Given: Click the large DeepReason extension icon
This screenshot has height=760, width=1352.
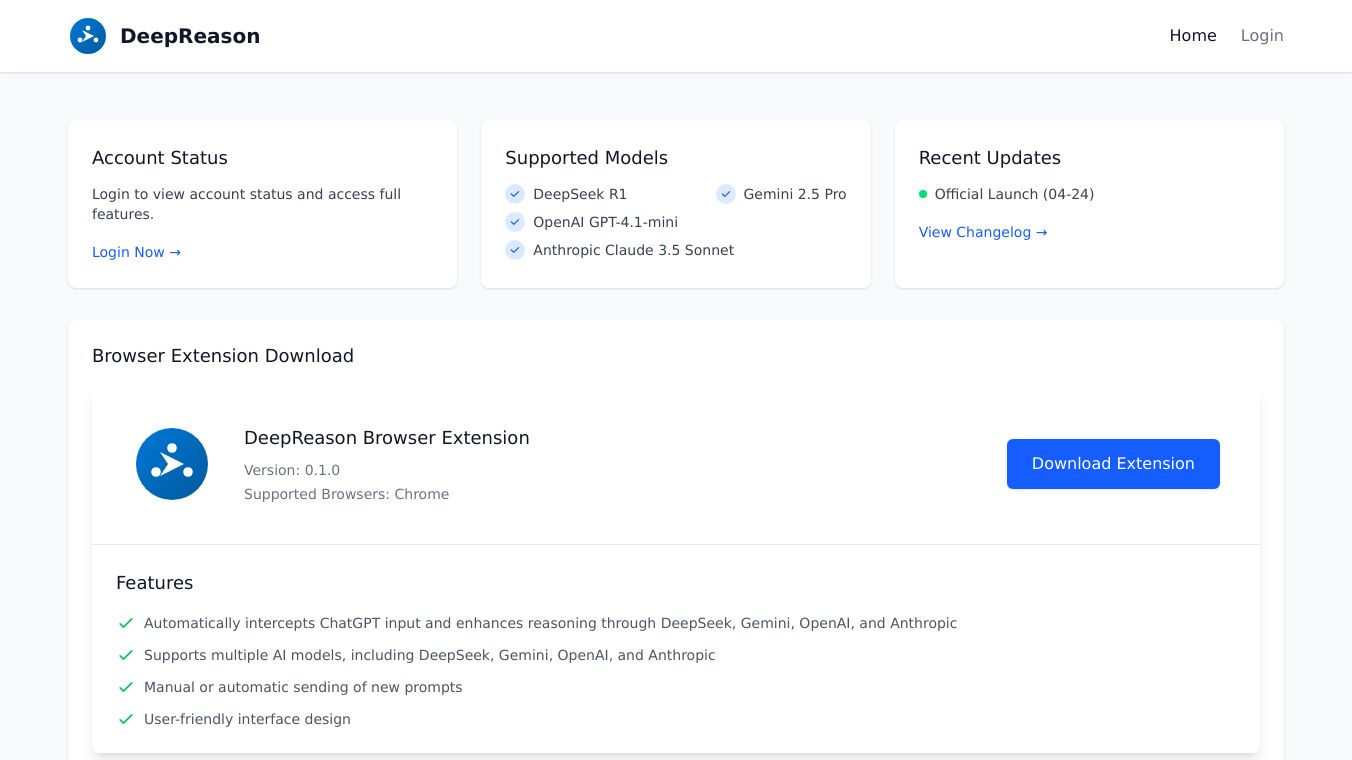Looking at the screenshot, I should coord(172,464).
